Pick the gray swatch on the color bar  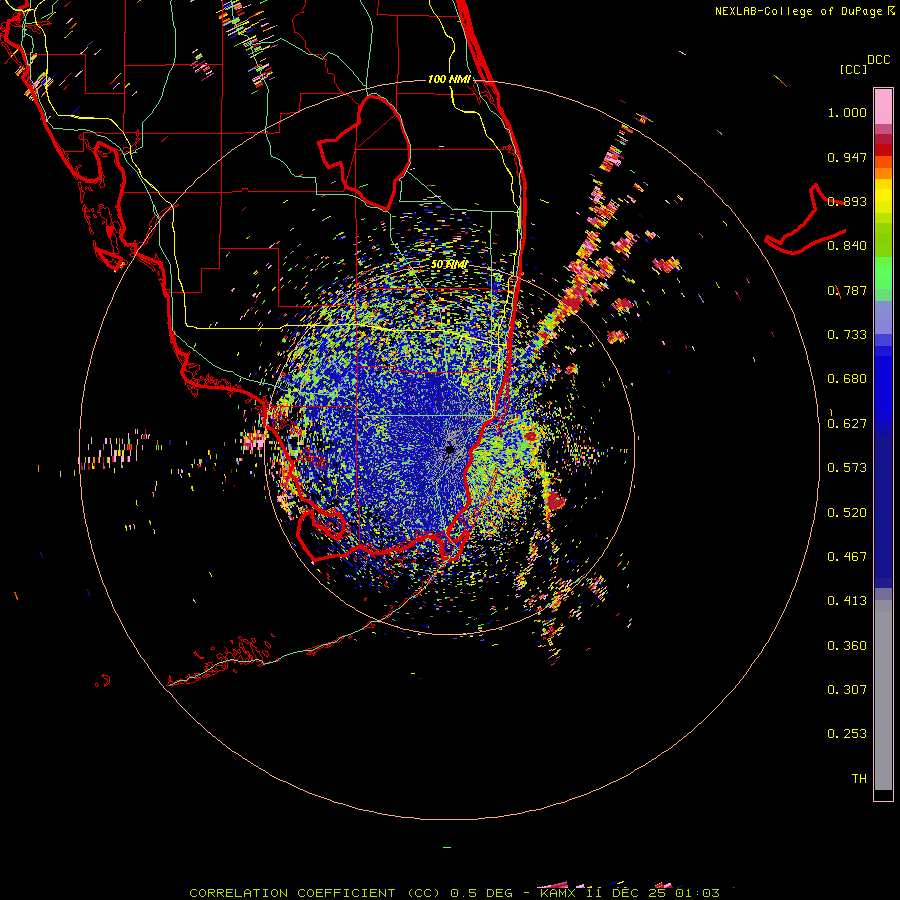point(883,695)
